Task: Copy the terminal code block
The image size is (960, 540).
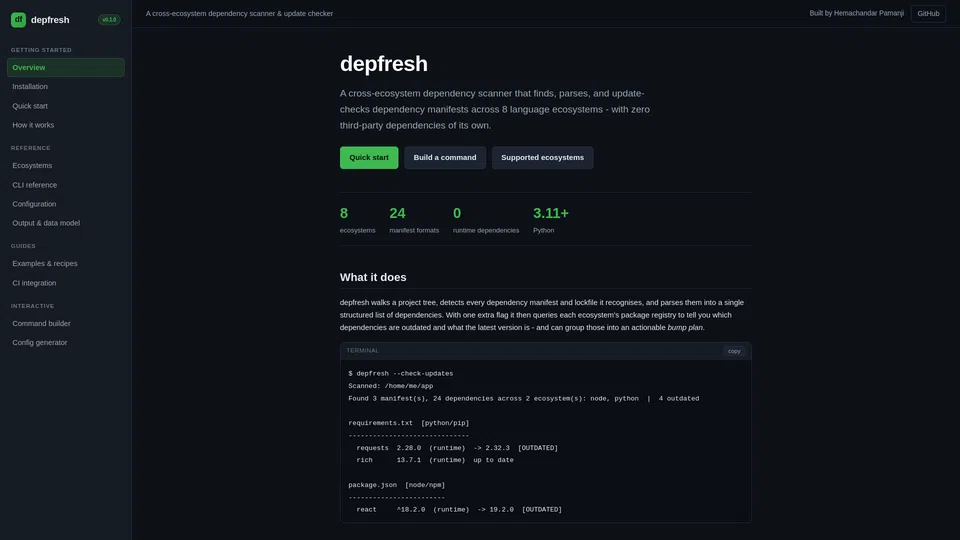Action: tap(734, 351)
